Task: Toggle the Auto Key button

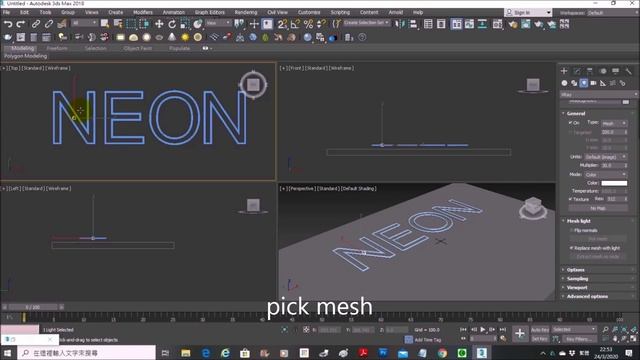Action: pos(540,330)
